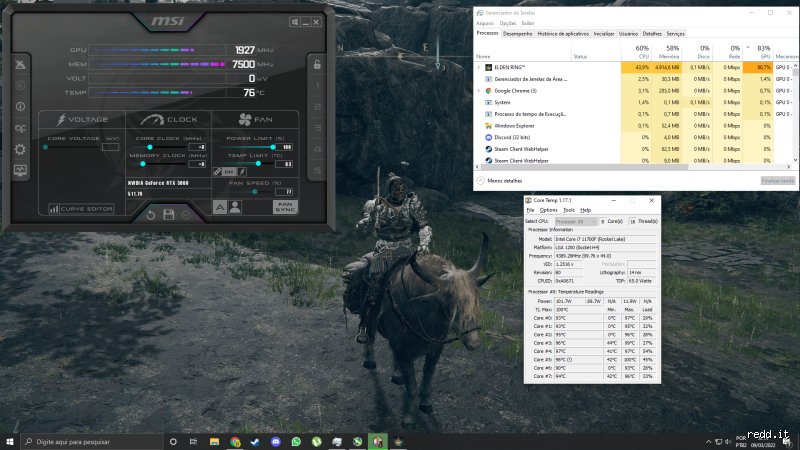Expand the Google Chrome process group
Viewport: 800px width, 450px height.
coord(479,91)
